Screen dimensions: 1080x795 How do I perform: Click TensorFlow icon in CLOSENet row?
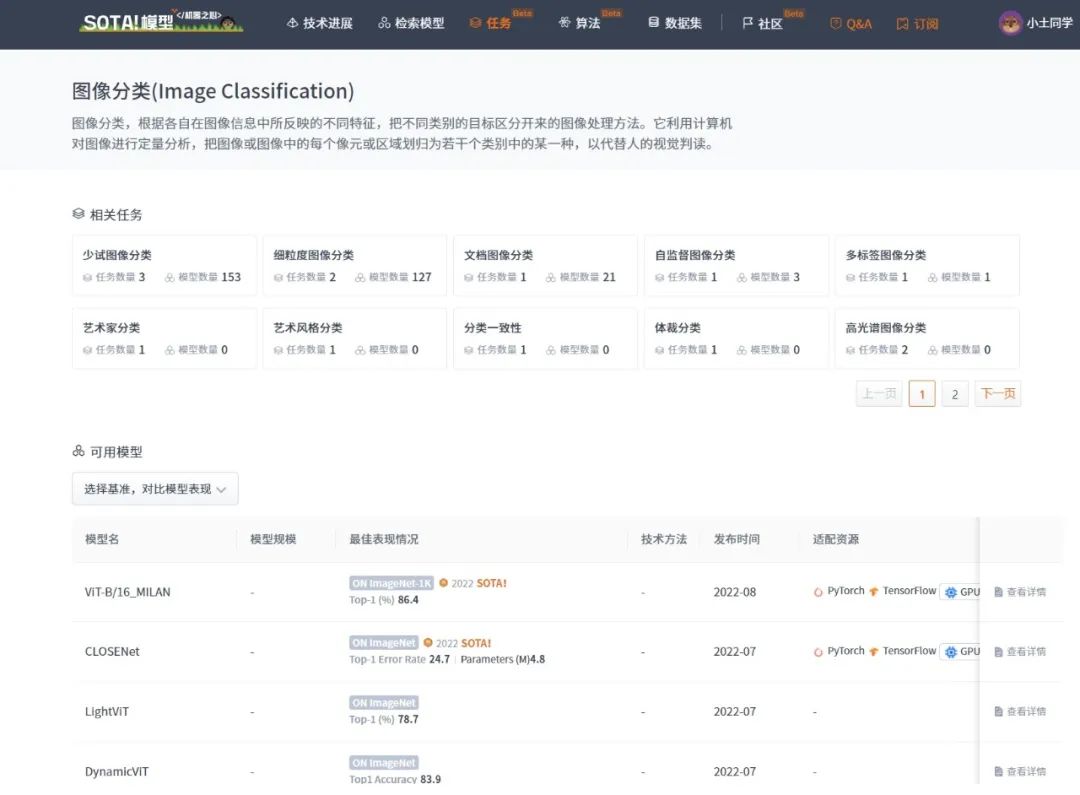pyautogui.click(x=873, y=652)
